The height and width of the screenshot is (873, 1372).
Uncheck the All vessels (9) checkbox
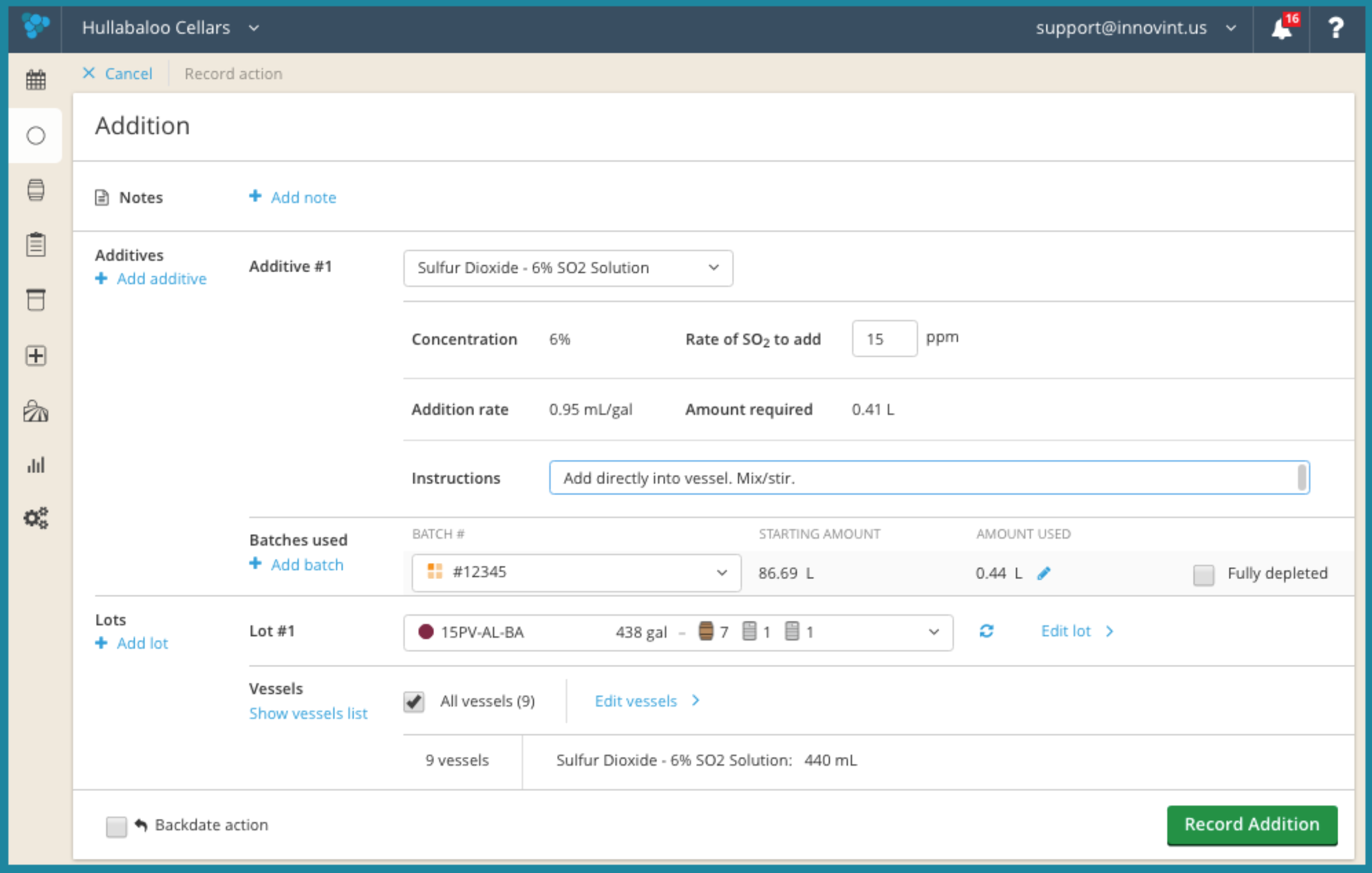click(414, 701)
